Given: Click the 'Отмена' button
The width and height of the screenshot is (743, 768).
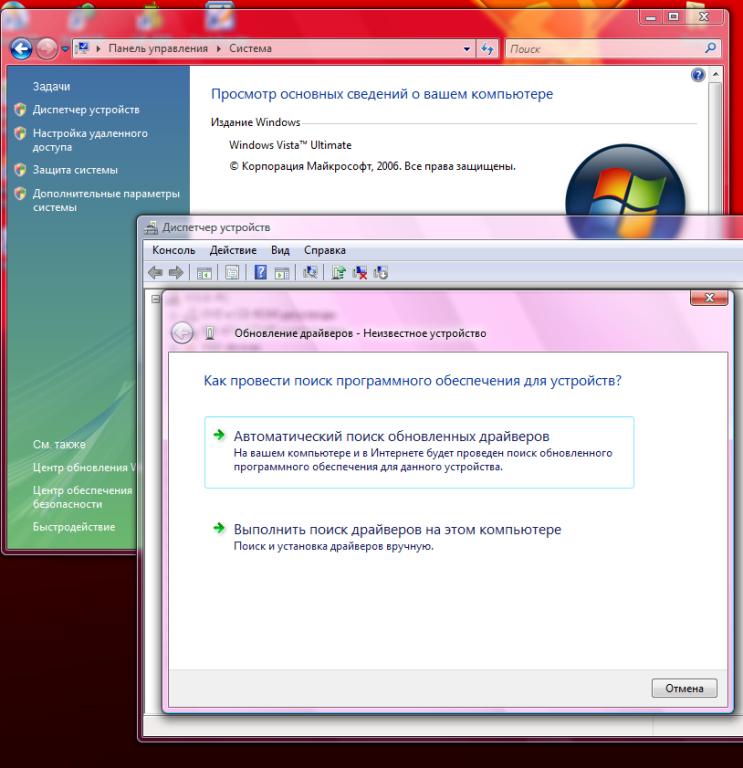Looking at the screenshot, I should pyautogui.click(x=684, y=688).
